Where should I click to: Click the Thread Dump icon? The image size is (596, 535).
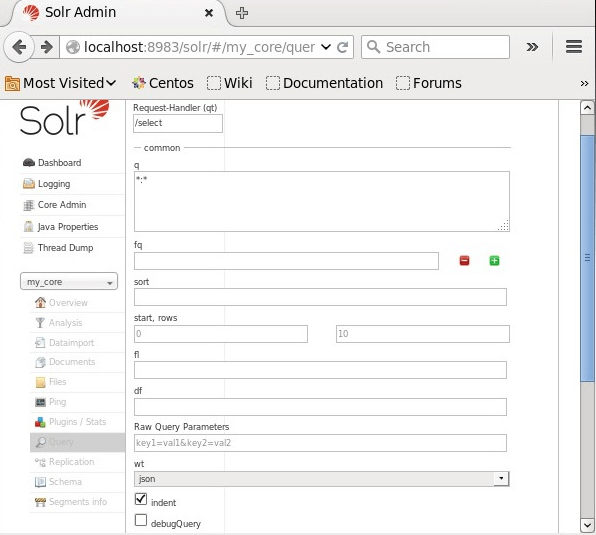tap(29, 248)
